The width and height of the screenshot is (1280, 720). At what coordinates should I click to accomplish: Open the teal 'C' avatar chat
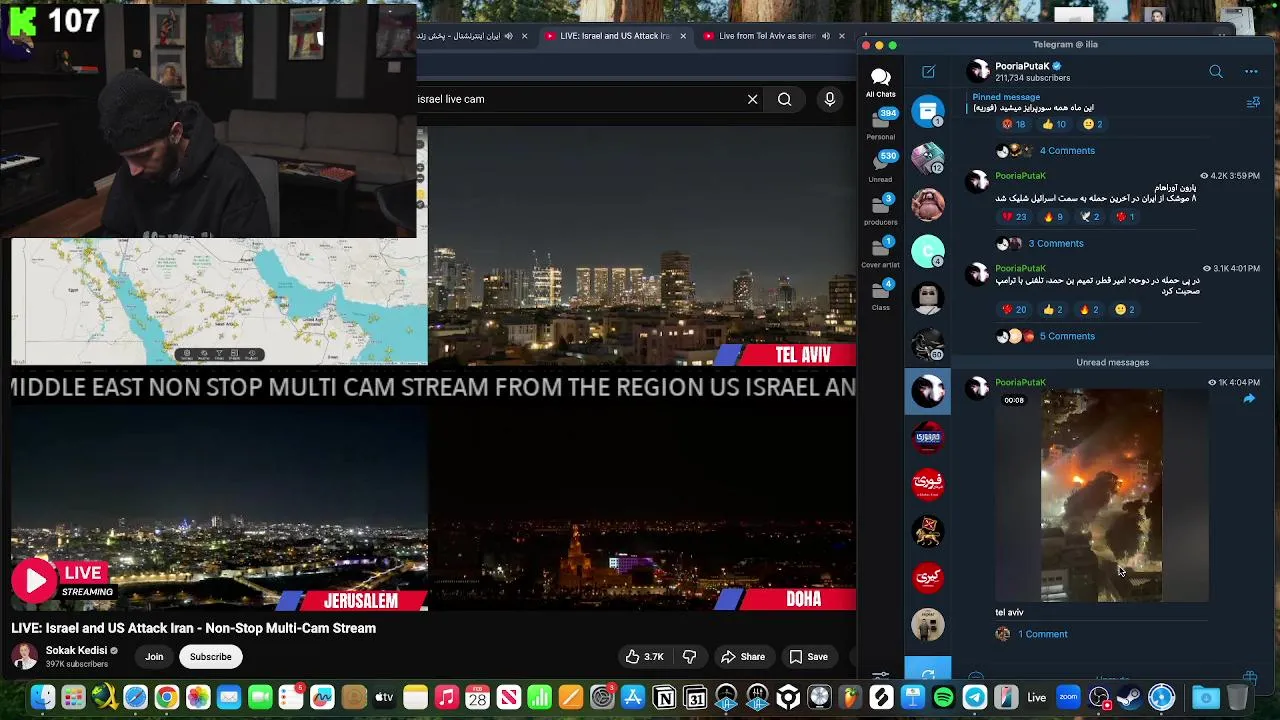(x=928, y=251)
